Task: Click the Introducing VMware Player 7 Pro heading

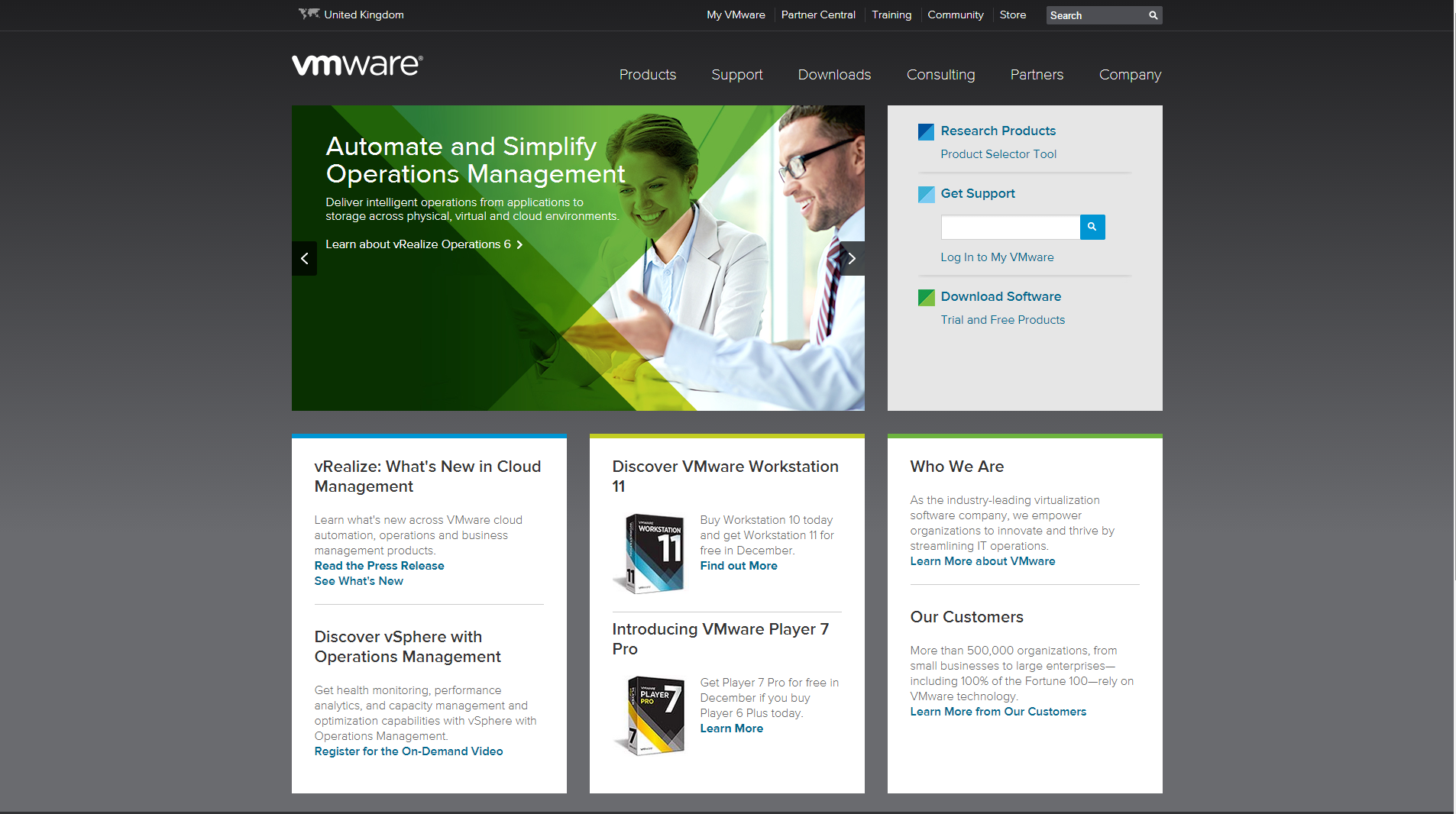Action: pyautogui.click(x=720, y=639)
